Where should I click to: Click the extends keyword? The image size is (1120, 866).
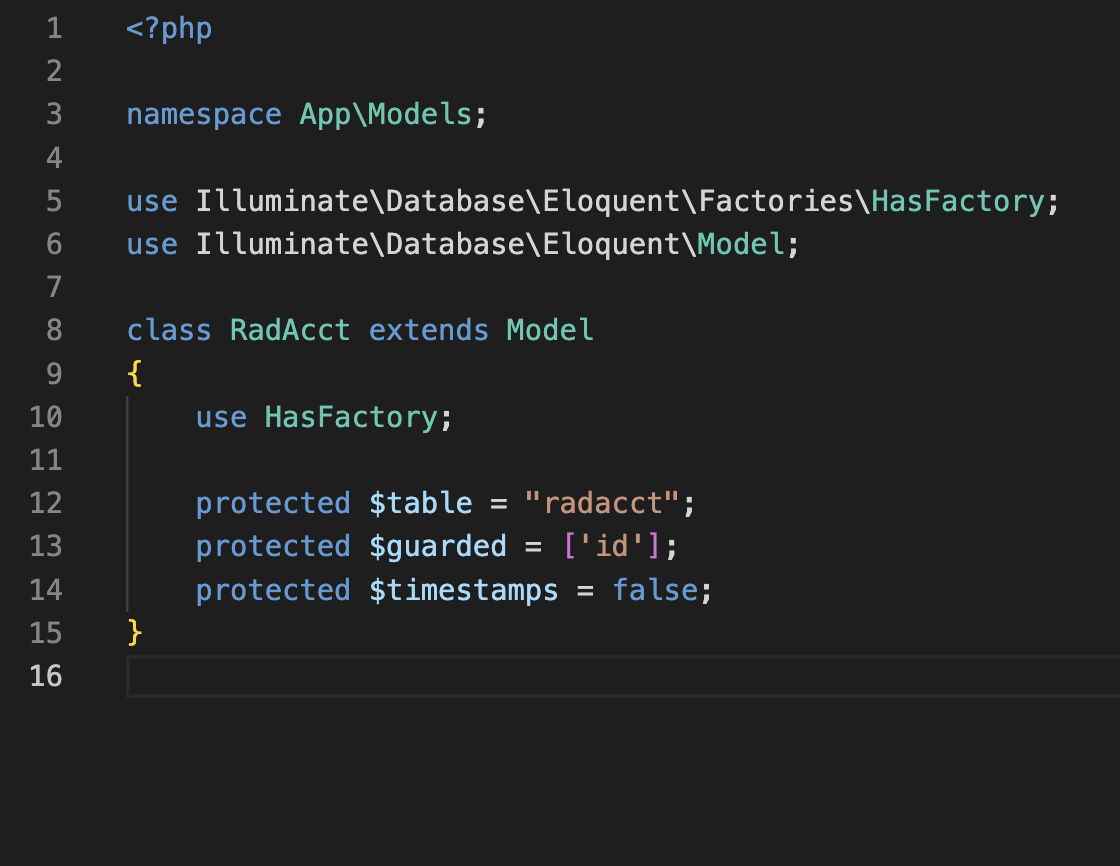pos(428,330)
